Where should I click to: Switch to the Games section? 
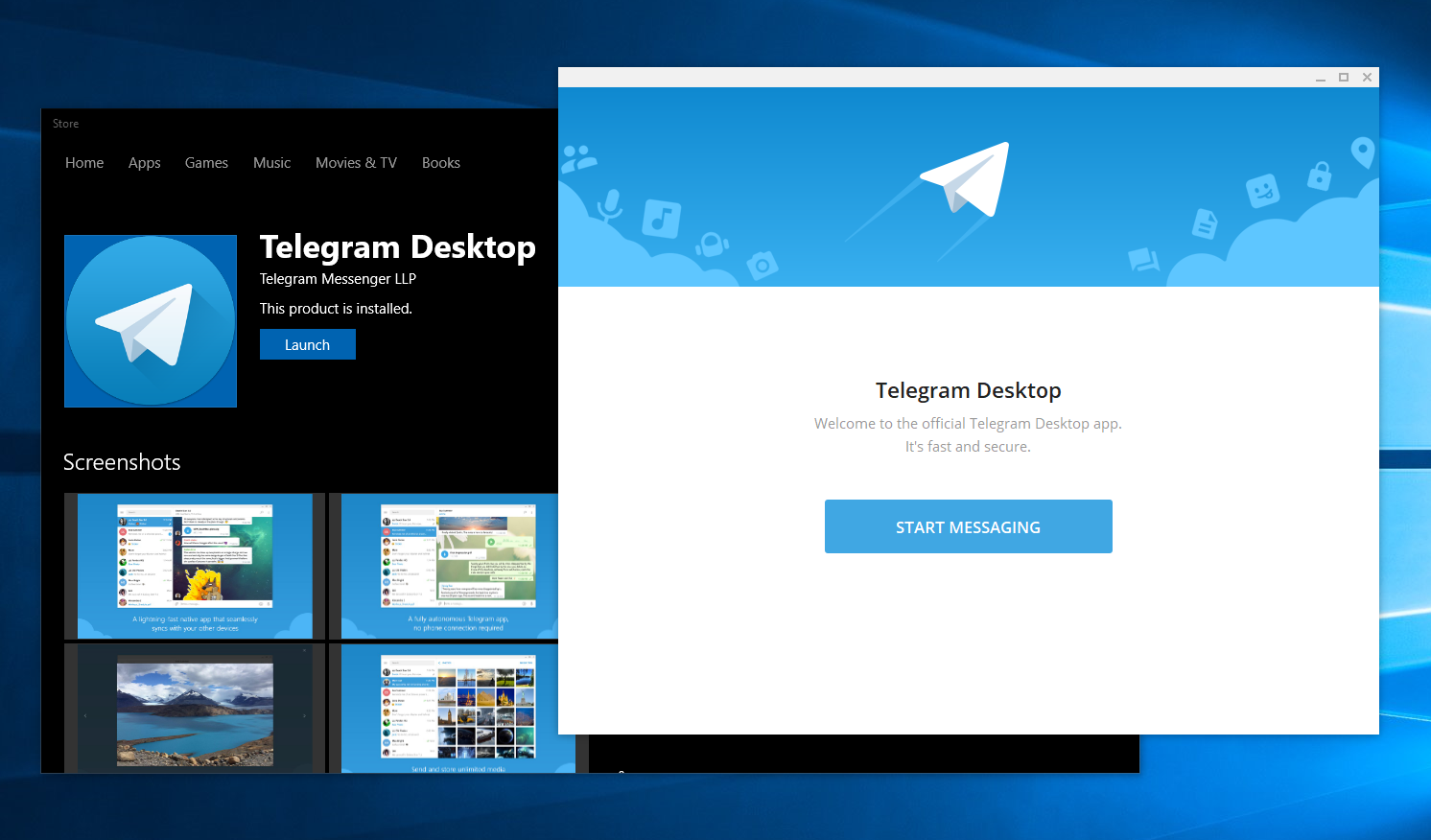[206, 162]
